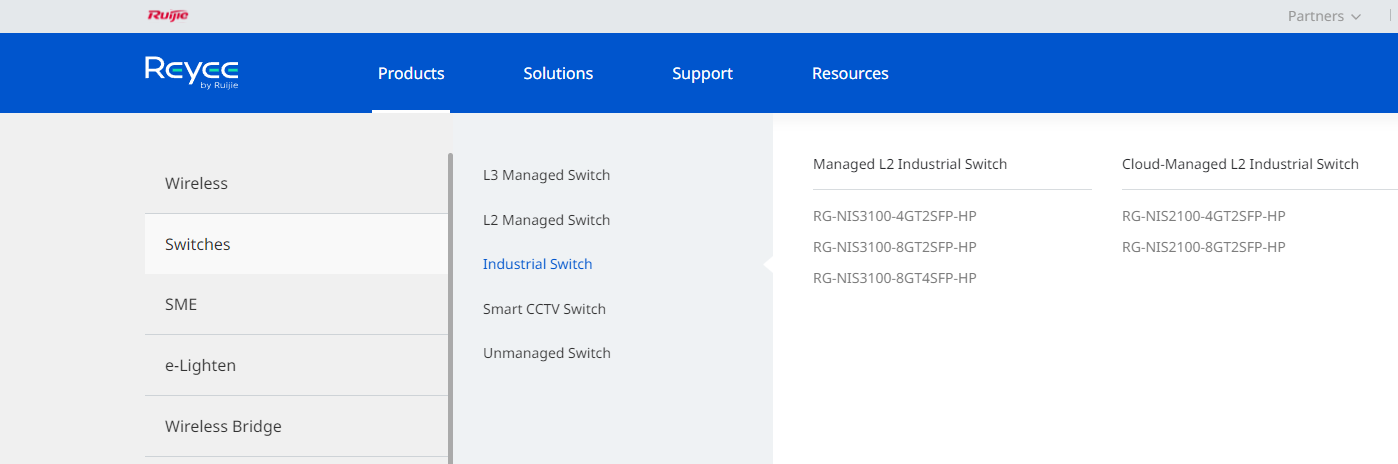The height and width of the screenshot is (464, 1398).
Task: Select the Wireless category
Action: pos(296,183)
